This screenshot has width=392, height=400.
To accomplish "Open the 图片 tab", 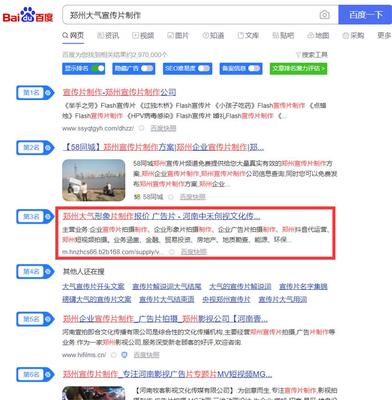I will 178,35.
